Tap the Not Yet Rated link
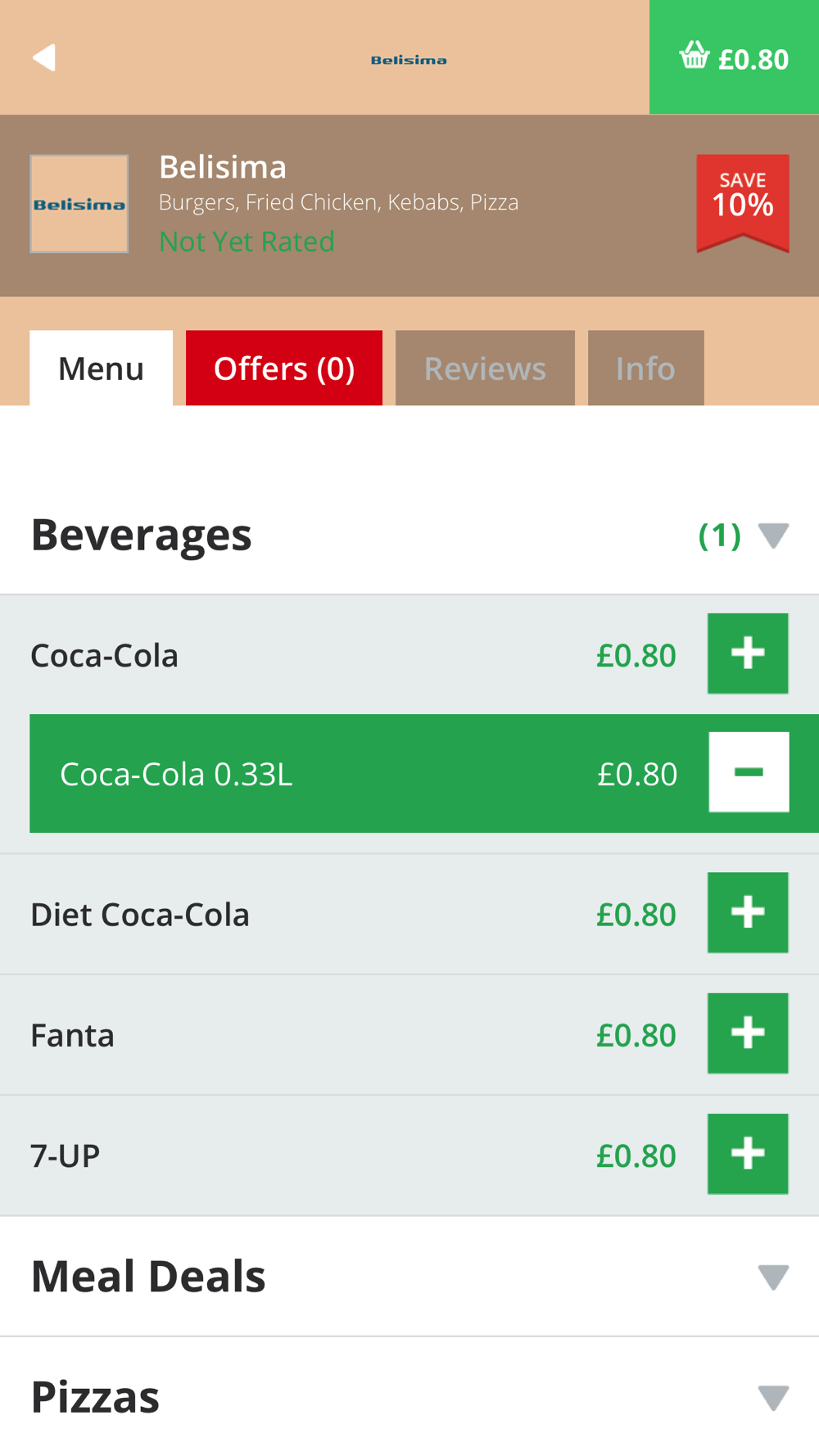The width and height of the screenshot is (819, 1456). pos(247,242)
